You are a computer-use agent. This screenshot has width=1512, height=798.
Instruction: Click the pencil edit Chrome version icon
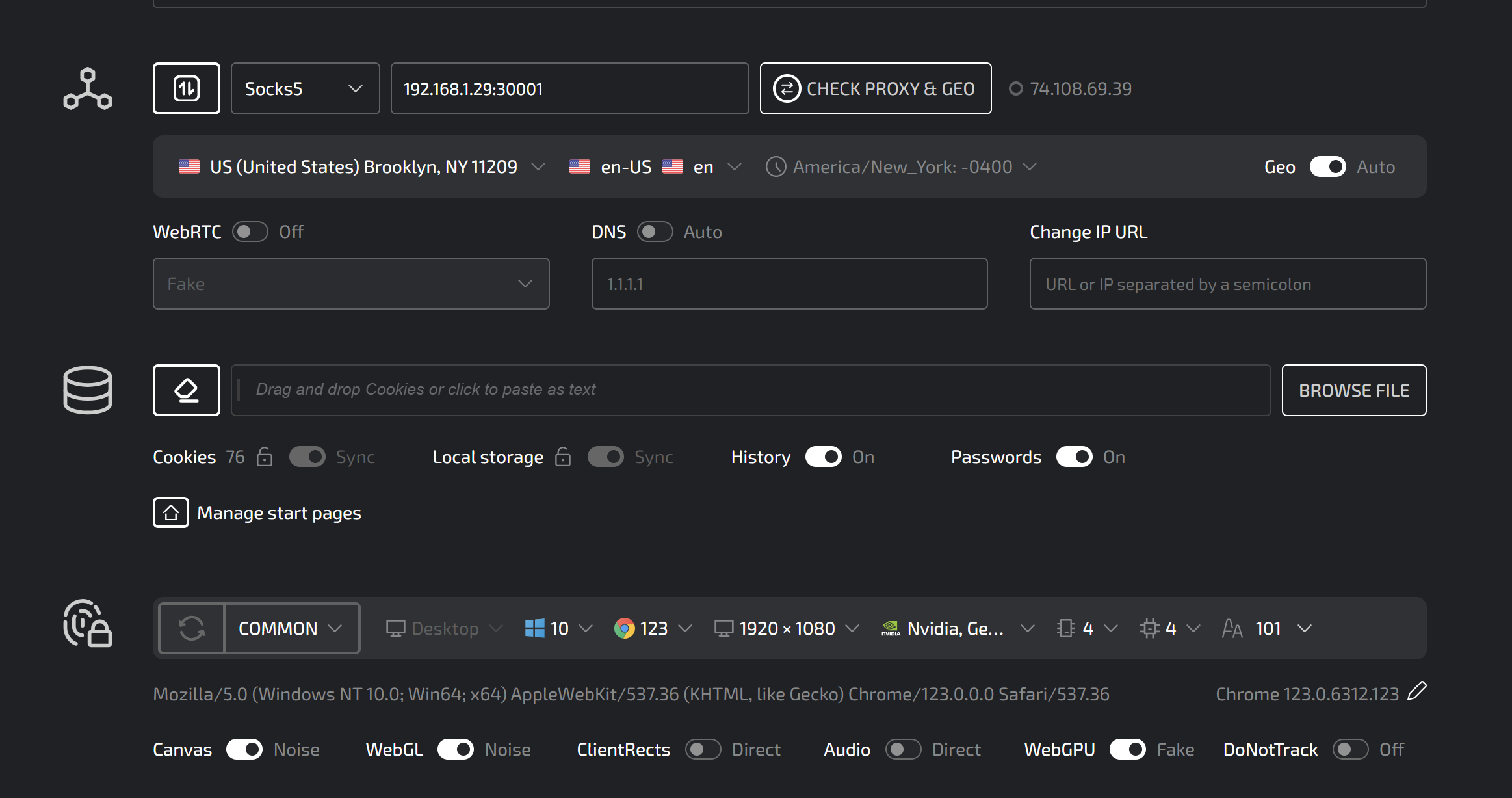[1416, 691]
